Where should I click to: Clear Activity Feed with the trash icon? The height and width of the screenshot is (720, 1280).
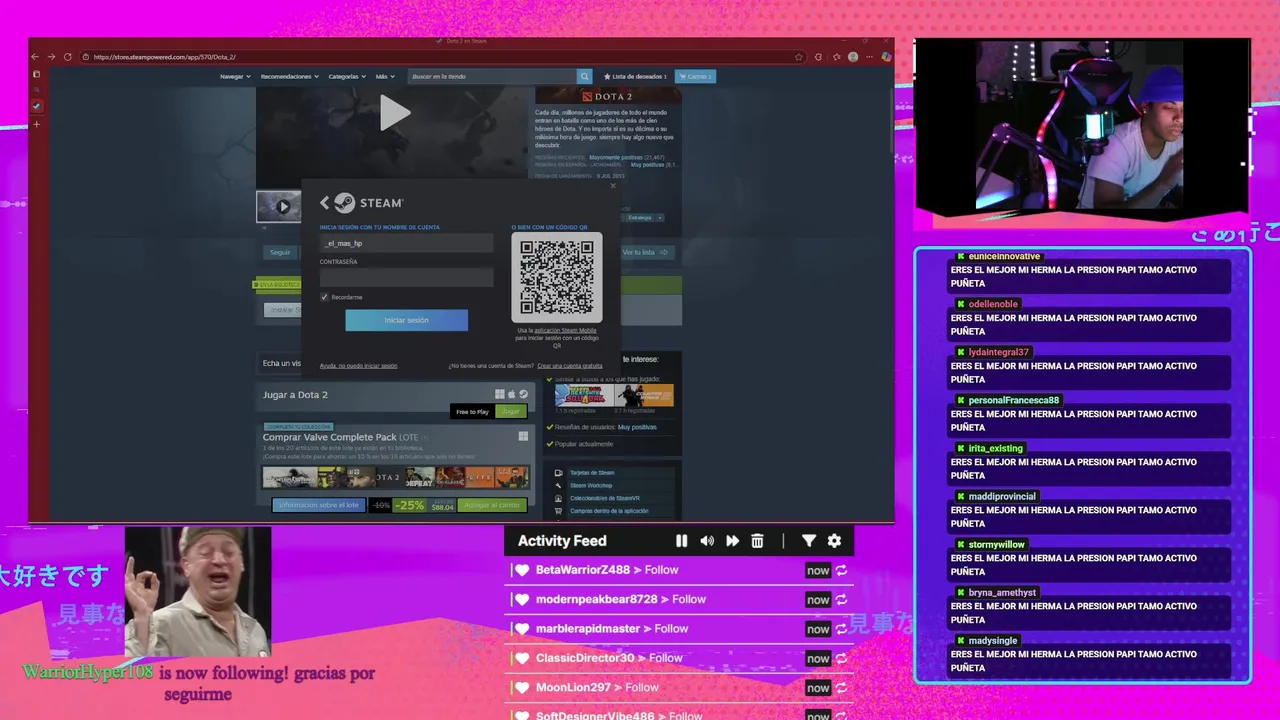click(757, 541)
